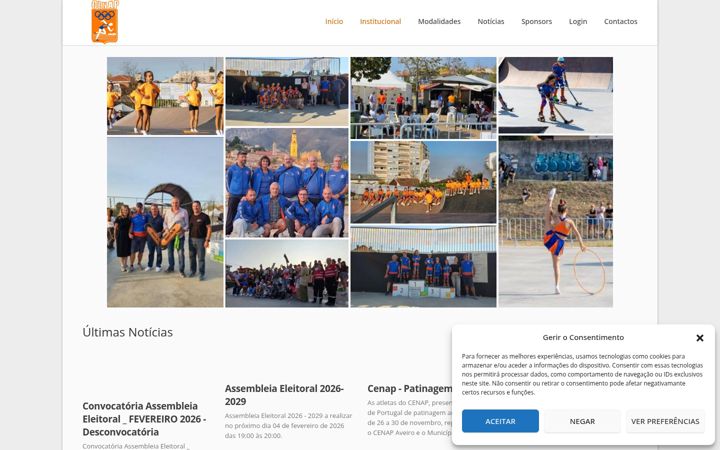Viewport: 720px width, 450px height.
Task: Open the Início menu item
Action: click(x=334, y=22)
